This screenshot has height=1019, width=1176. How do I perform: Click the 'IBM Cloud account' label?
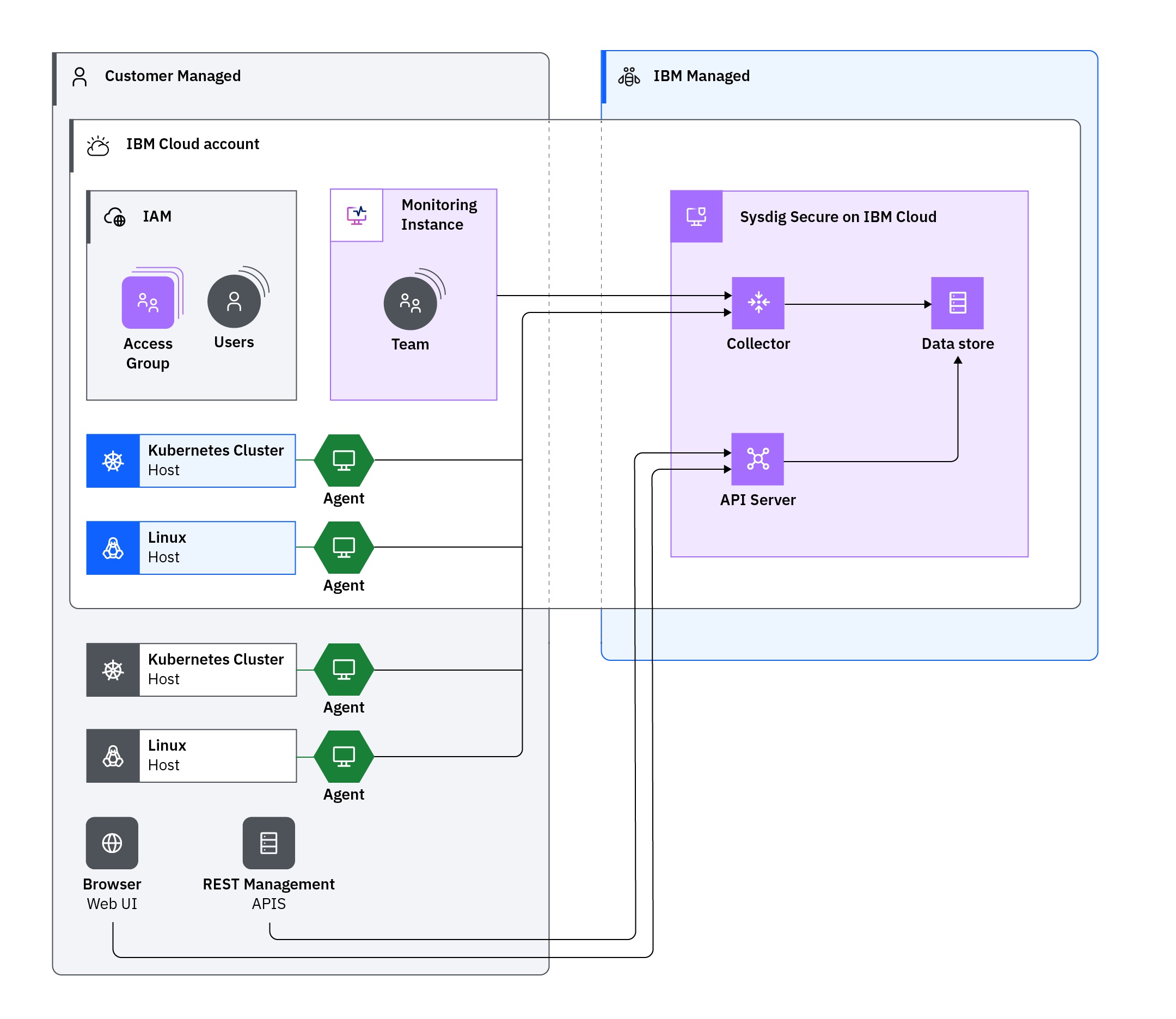tap(193, 144)
